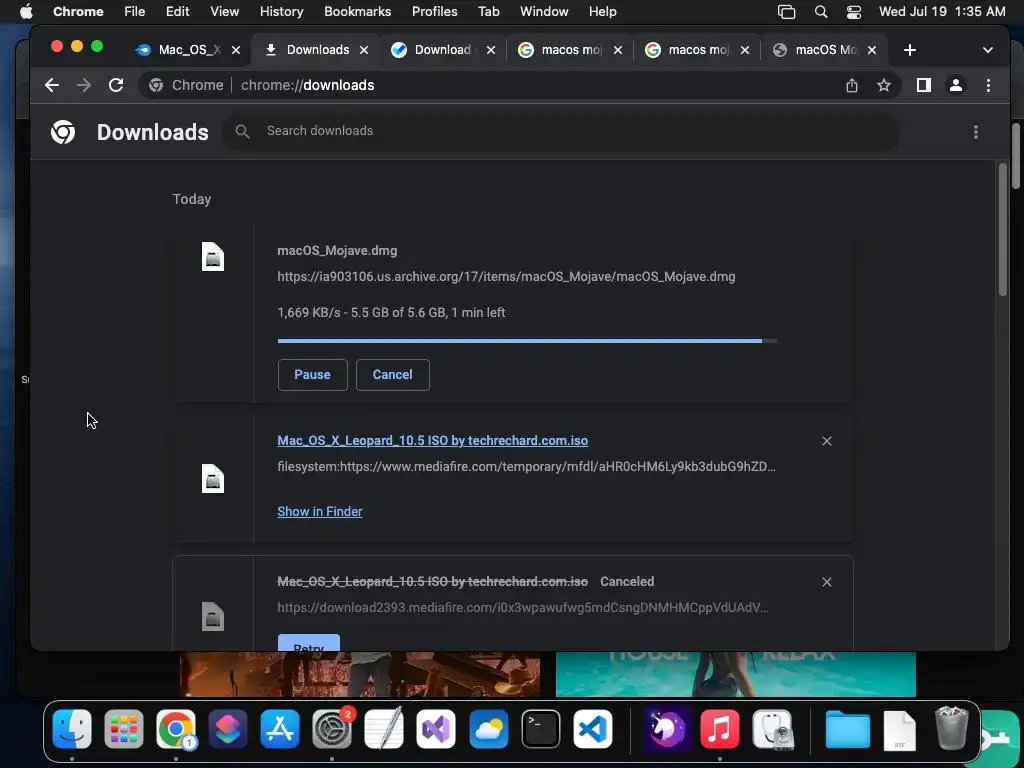The image size is (1024, 768).
Task: Open the Apple menu
Action: 26,12
